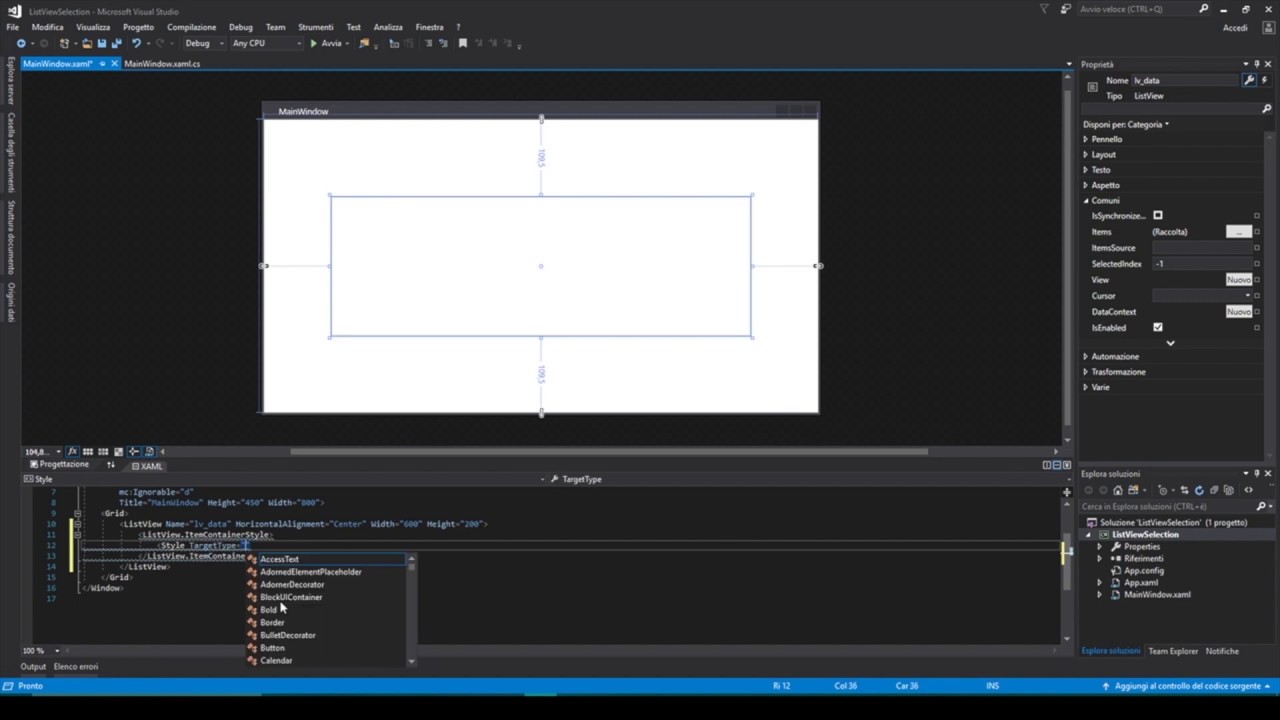Collapse the XAML pane
The width and height of the screenshot is (1280, 720).
point(1067,465)
